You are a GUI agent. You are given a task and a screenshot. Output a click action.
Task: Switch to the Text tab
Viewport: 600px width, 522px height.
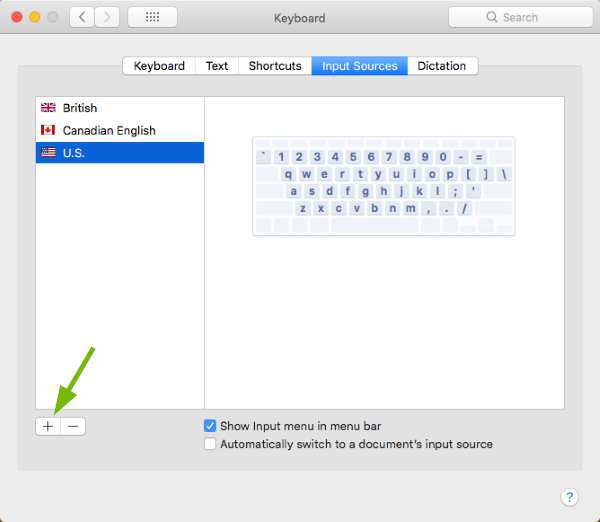pos(217,66)
